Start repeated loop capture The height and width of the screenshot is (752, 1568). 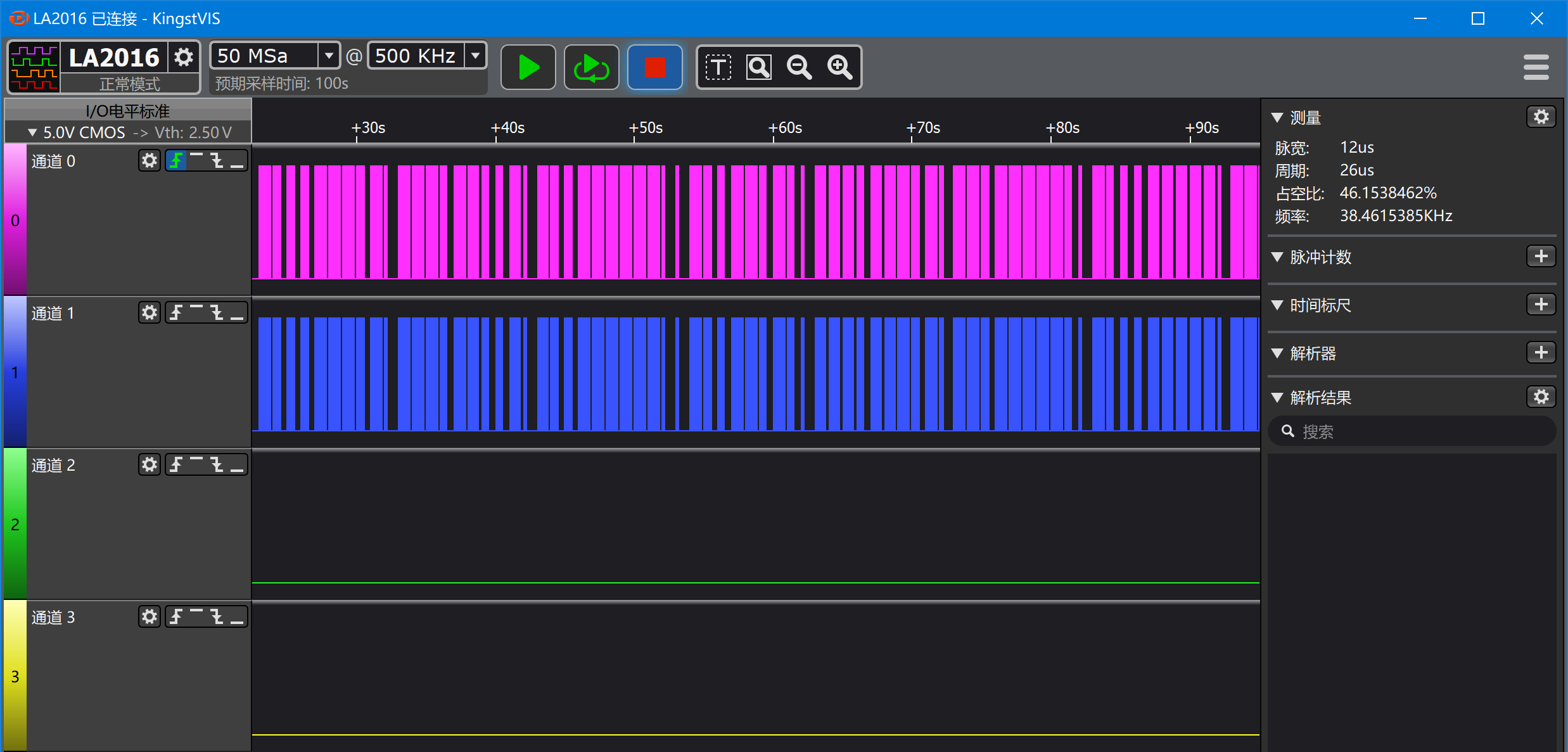click(592, 67)
